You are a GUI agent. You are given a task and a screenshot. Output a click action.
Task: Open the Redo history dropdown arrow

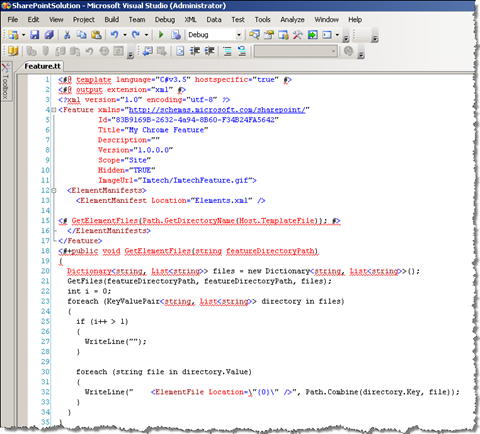[x=146, y=35]
